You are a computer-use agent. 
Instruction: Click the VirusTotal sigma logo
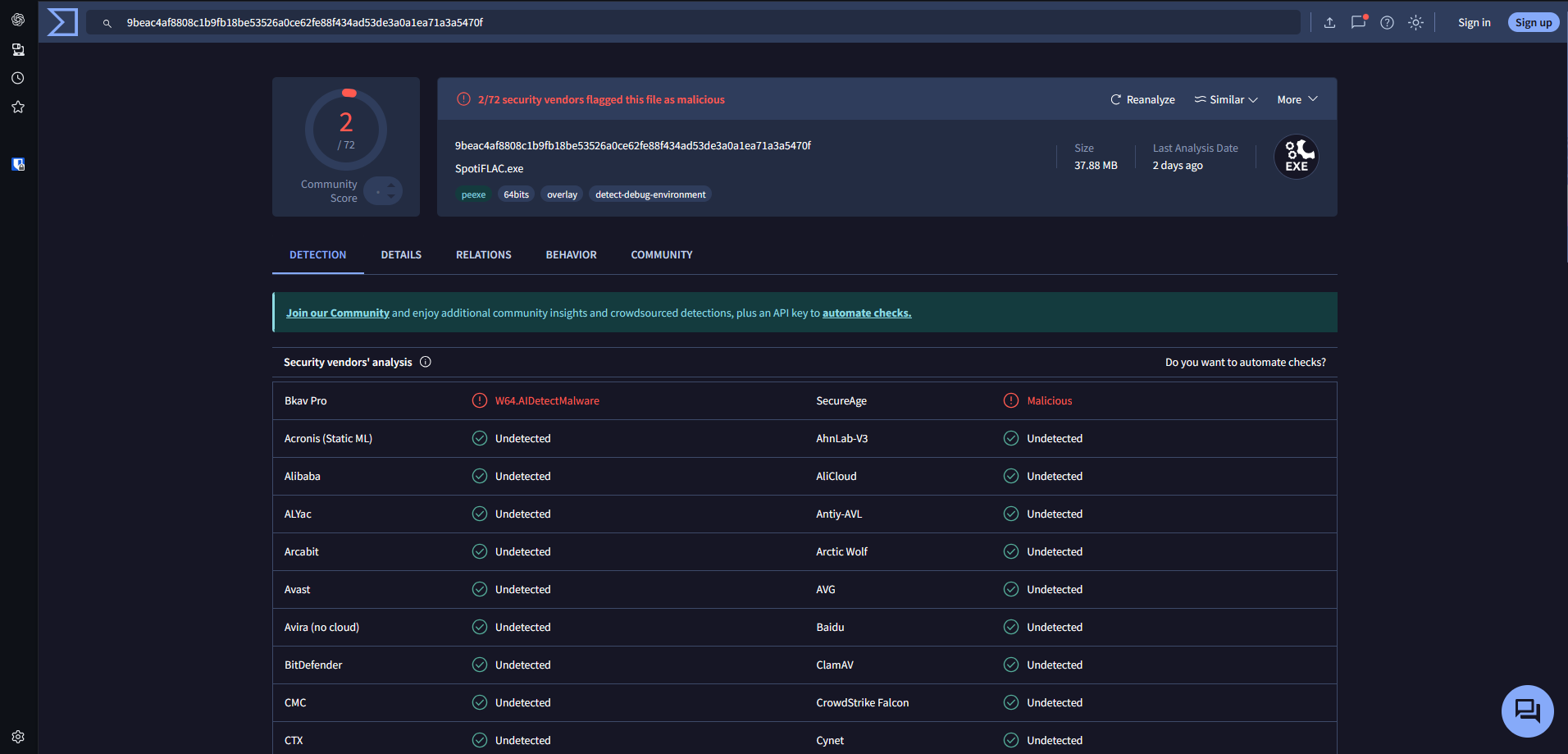tap(62, 22)
